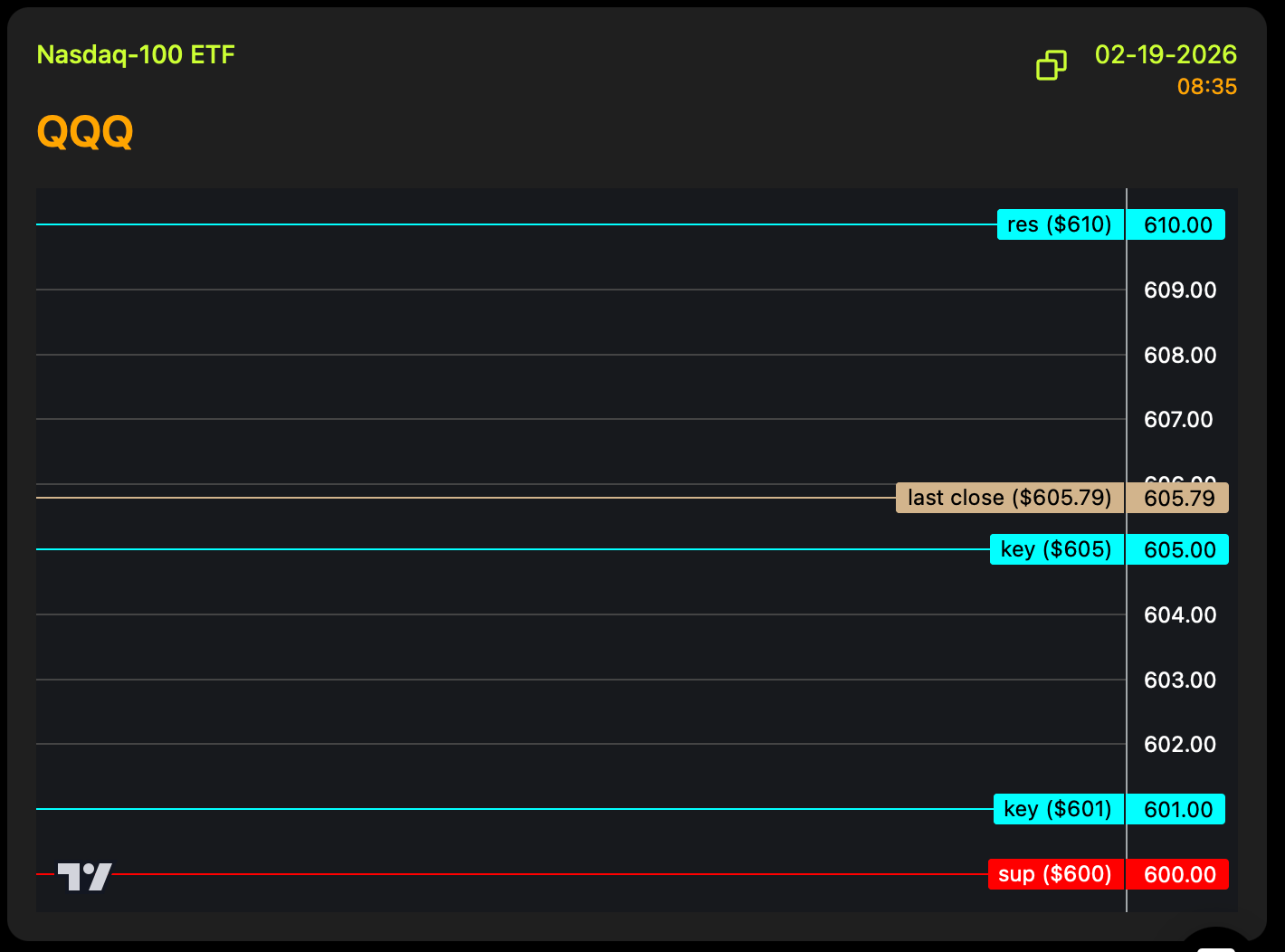Image resolution: width=1285 pixels, height=952 pixels.
Task: Select the last close ($605.79) label
Action: [x=1009, y=498]
